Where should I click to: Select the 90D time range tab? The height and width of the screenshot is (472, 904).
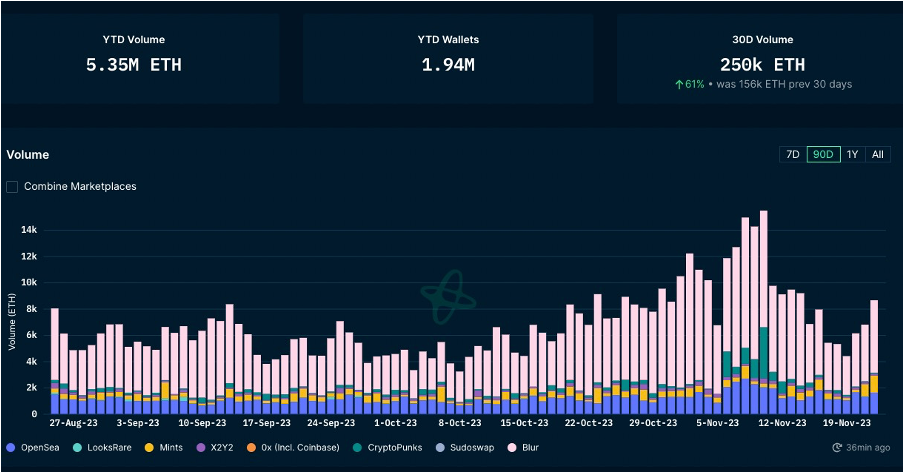(823, 154)
